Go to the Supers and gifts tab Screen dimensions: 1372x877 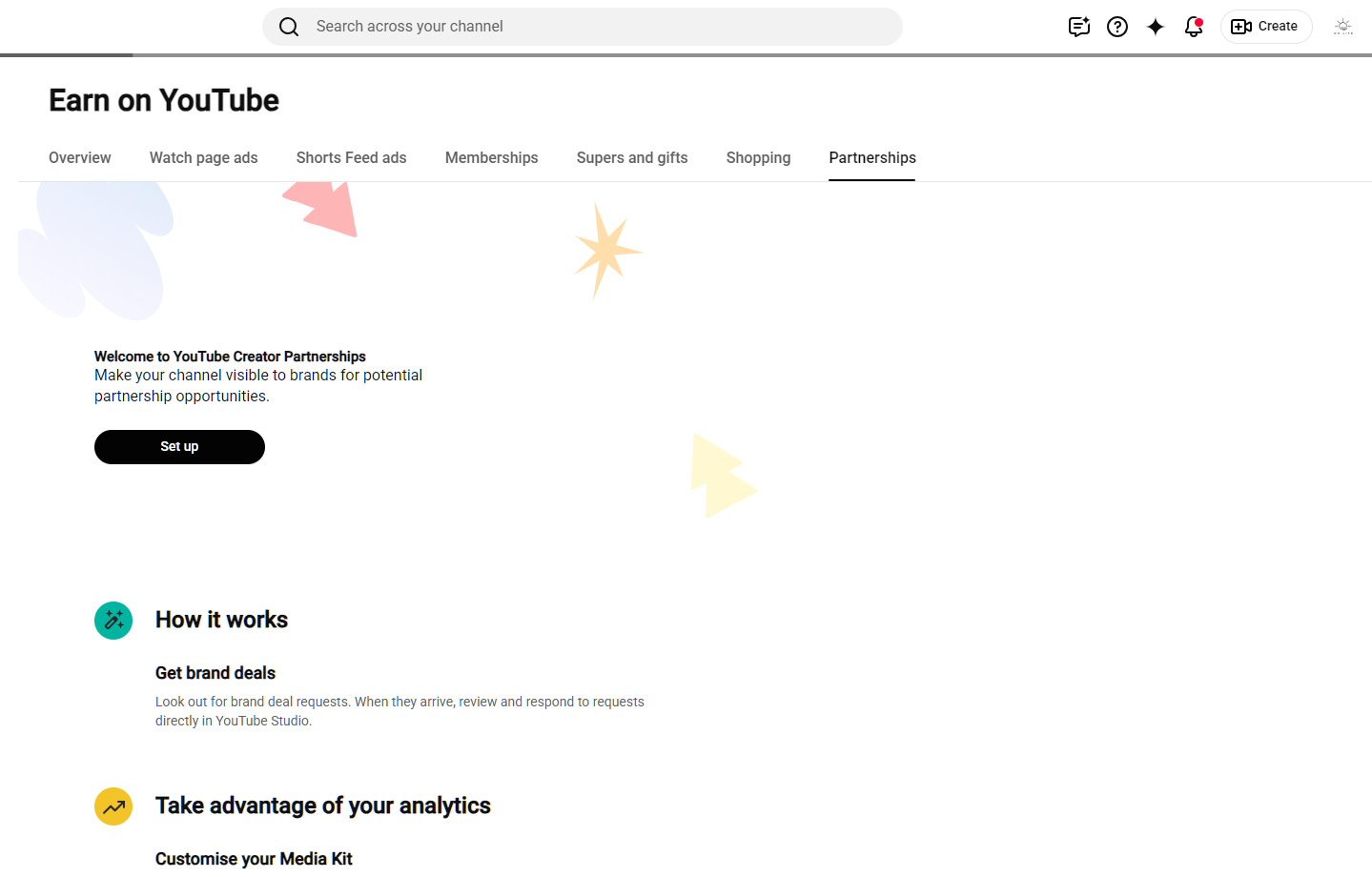click(x=632, y=158)
